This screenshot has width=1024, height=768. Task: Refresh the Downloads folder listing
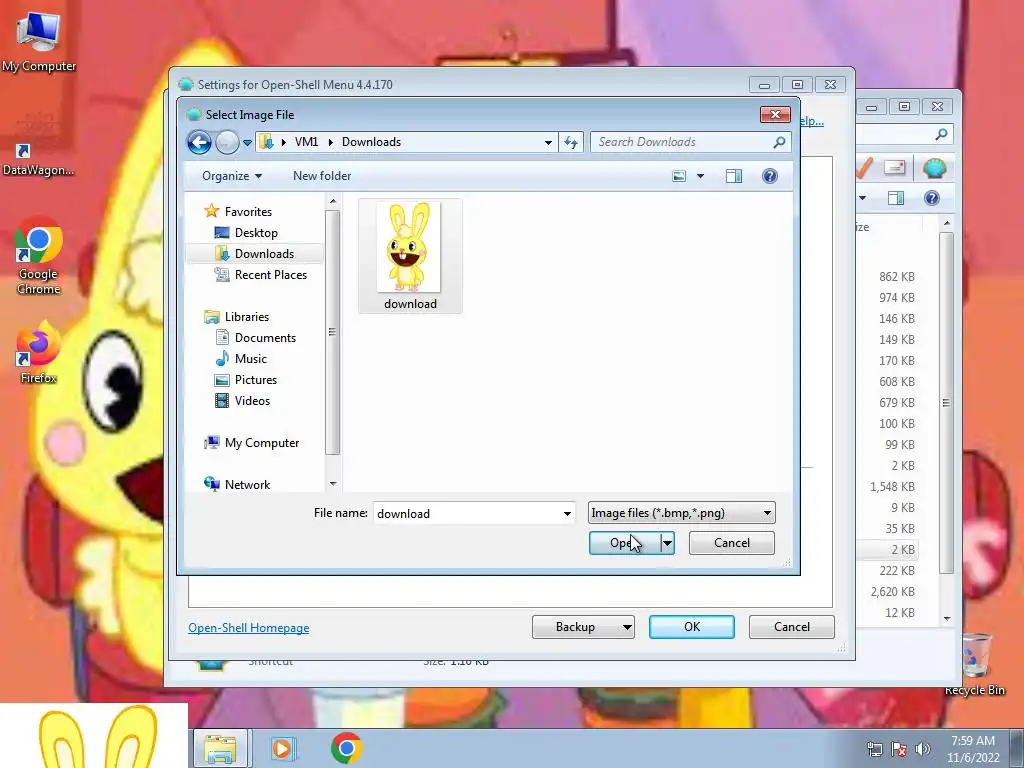pos(571,142)
